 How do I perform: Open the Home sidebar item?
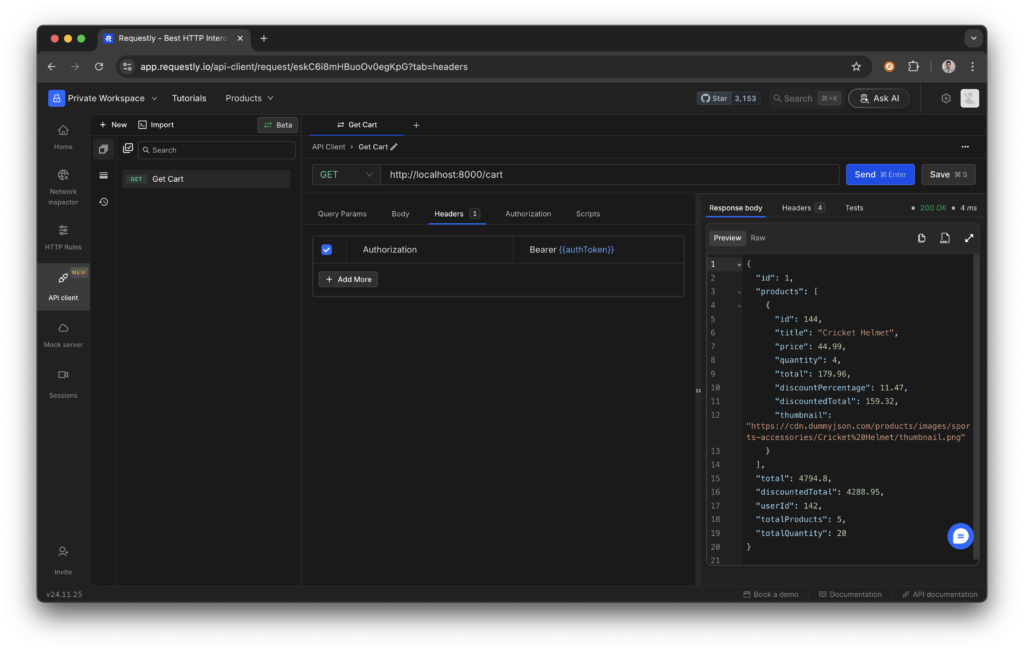point(63,137)
